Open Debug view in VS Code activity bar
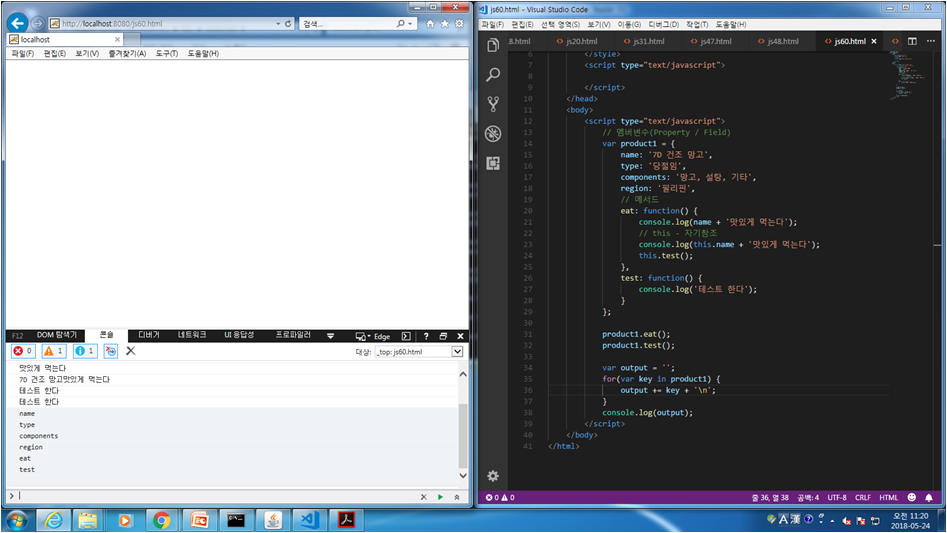Viewport: 947px width, 533px height. [493, 133]
